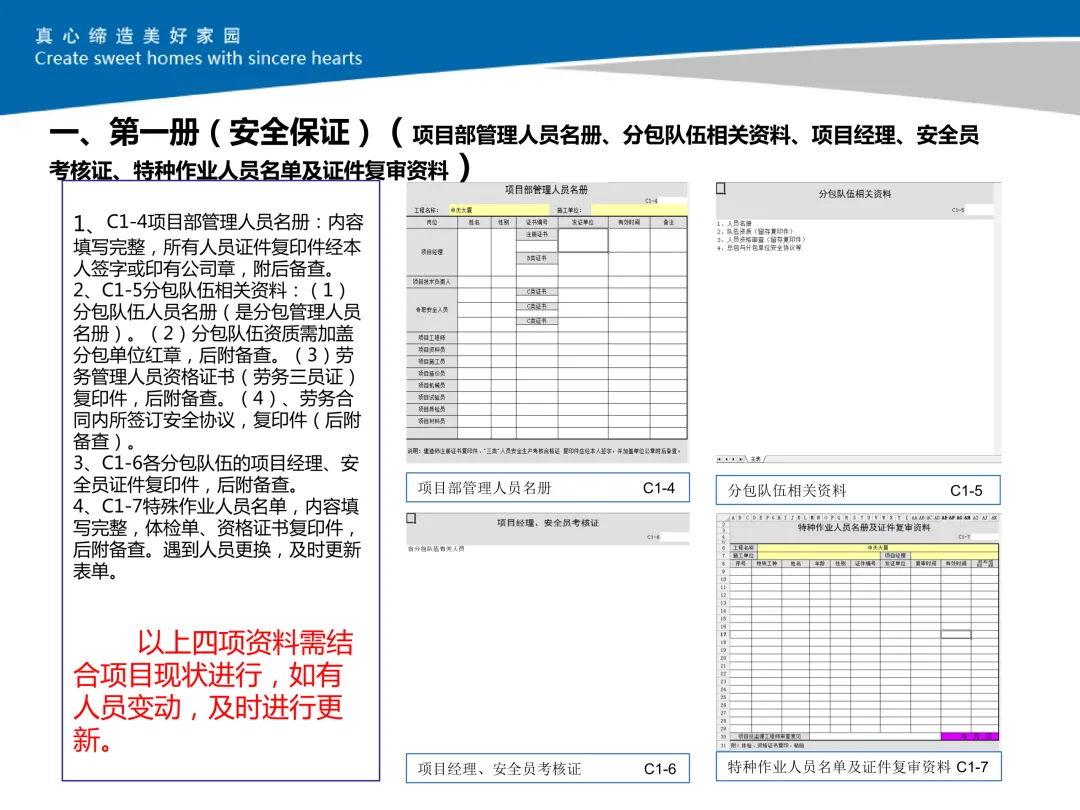Select the 分包队伍相关资料 C1-5 caption box
This screenshot has width=1080, height=810.
coord(858,490)
